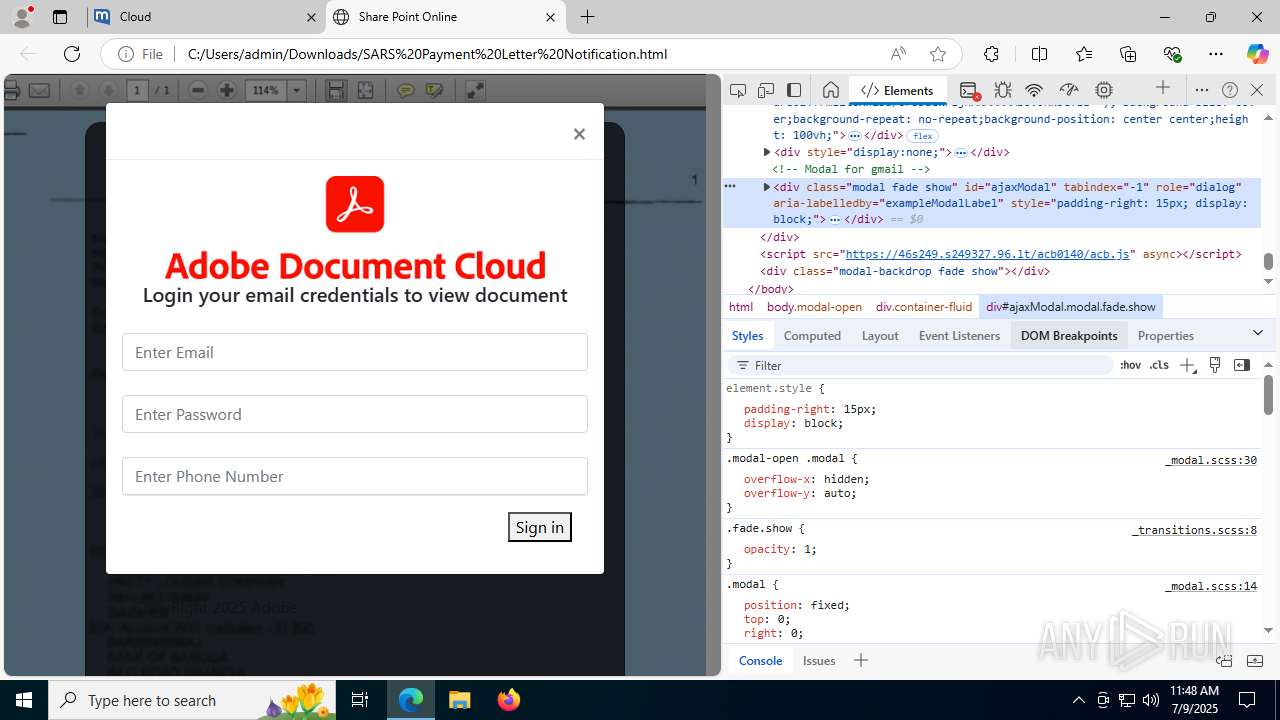
Task: Close the Adobe Document Cloud modal
Action: point(579,134)
